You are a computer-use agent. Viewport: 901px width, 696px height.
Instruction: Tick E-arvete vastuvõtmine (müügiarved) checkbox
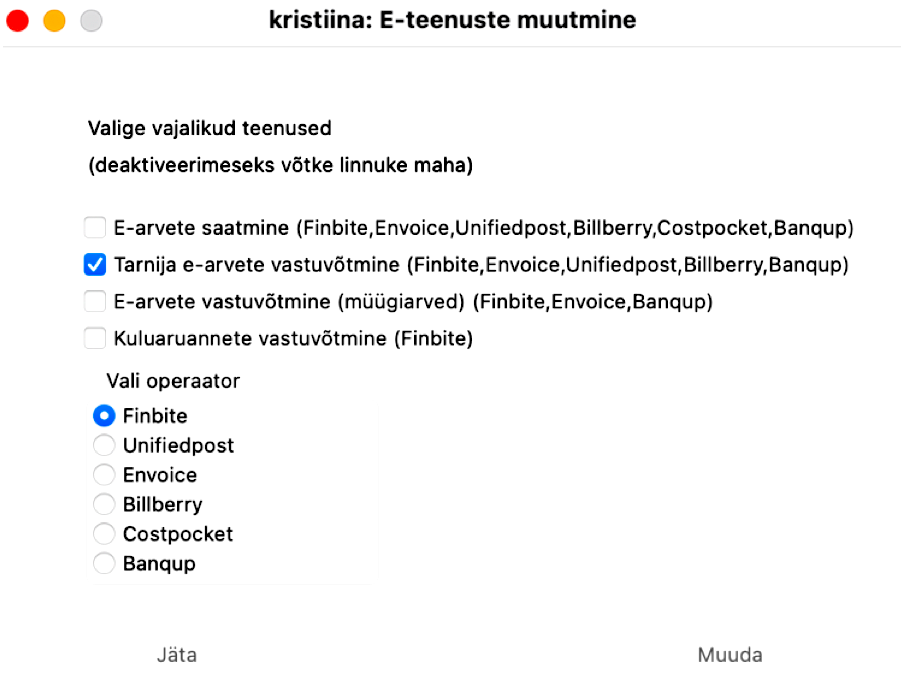click(x=95, y=301)
